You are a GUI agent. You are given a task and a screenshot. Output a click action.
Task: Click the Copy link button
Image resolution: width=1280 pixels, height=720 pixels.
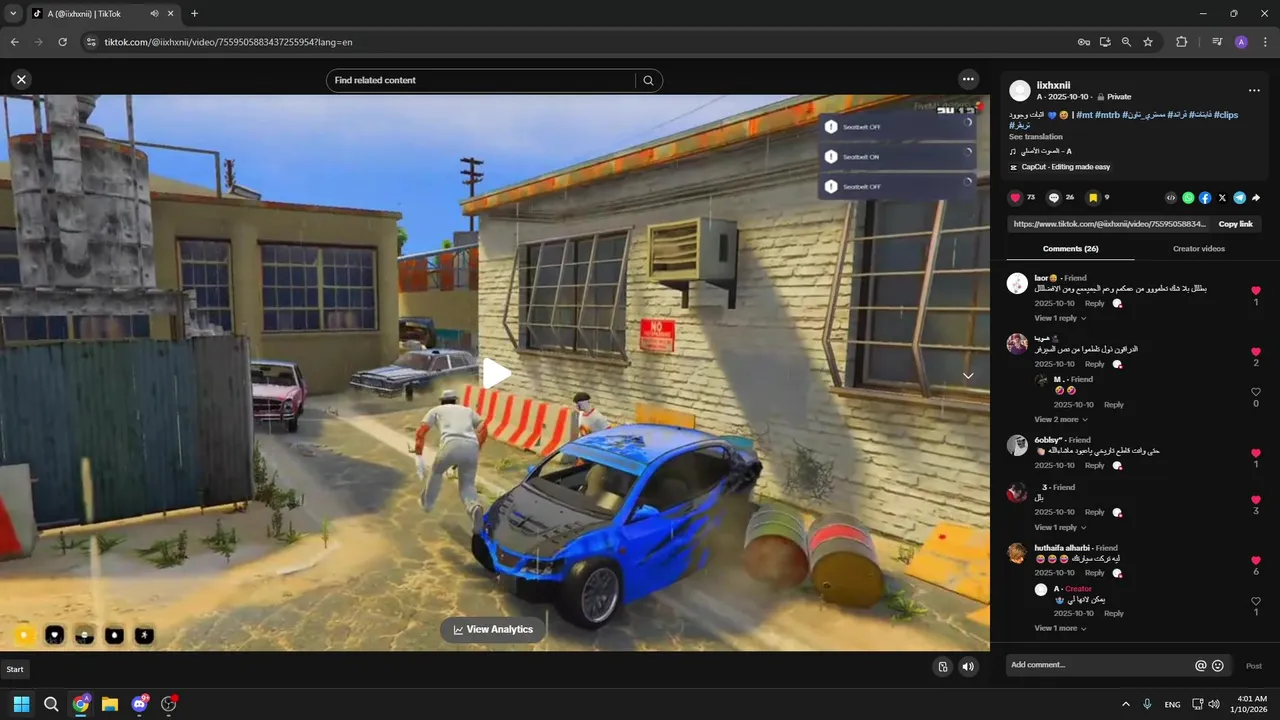tap(1235, 224)
